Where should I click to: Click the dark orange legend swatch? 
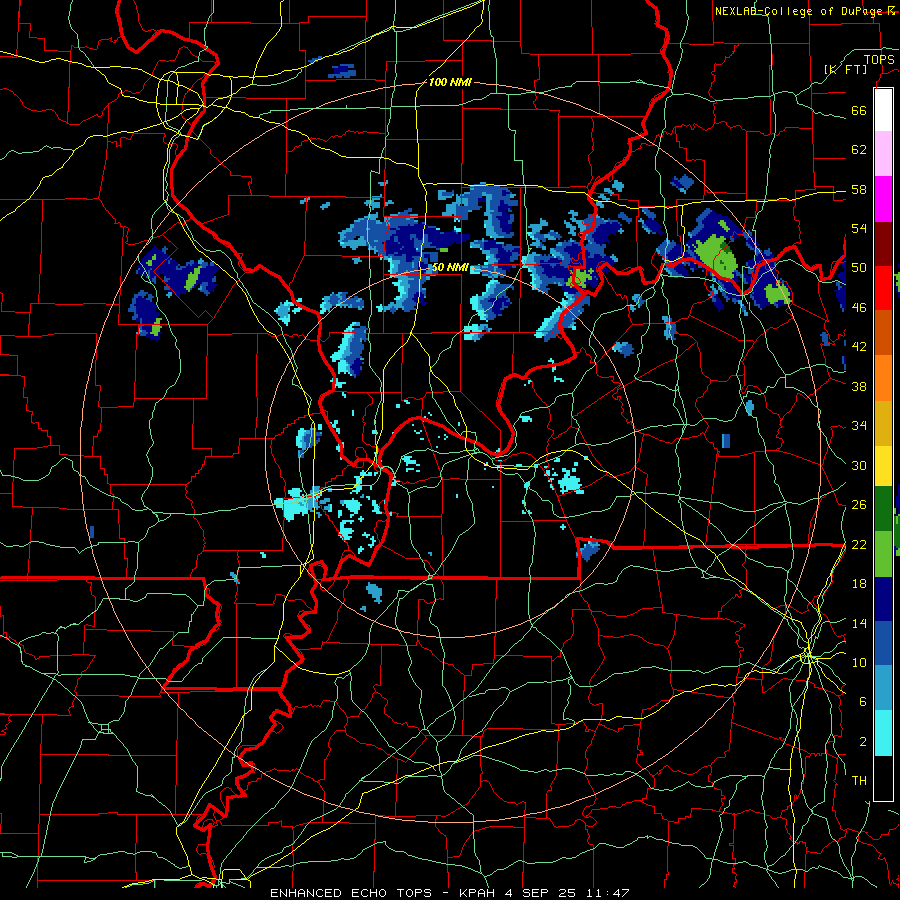click(883, 333)
